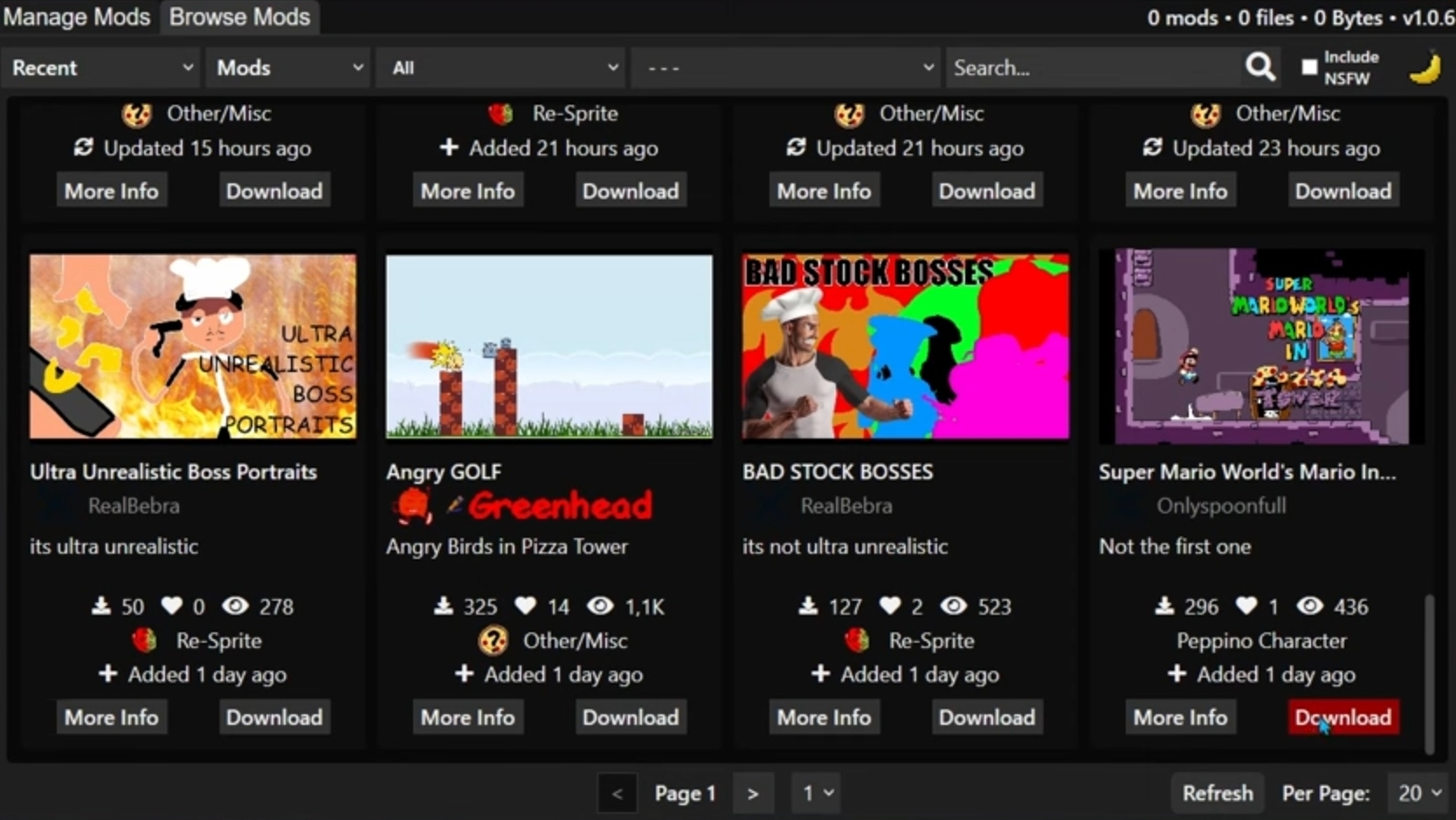
Task: Click eye icon on Ultra Unrealistic Boss Portraits
Action: pyautogui.click(x=235, y=605)
